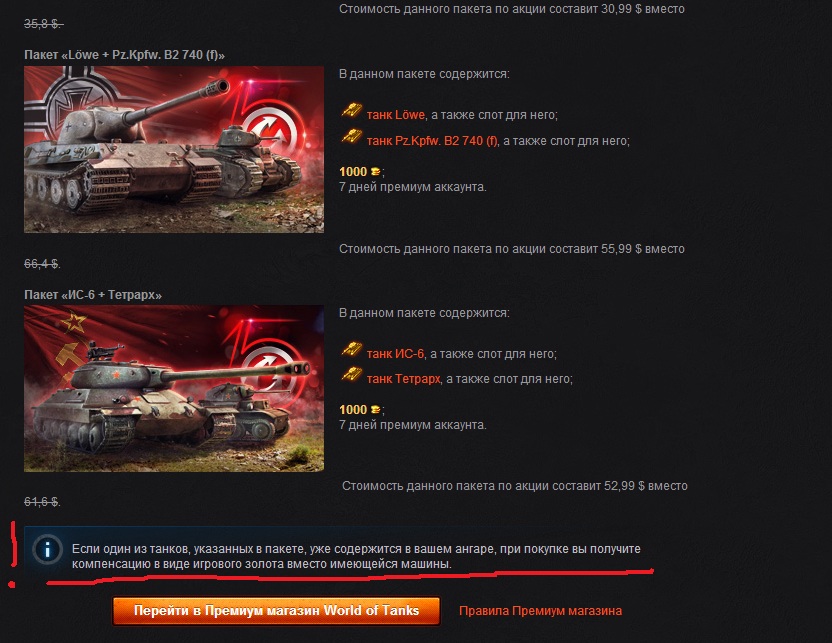Viewport: 832px width, 643px height.
Task: Open the "танк Löwe" link
Action: 396,115
